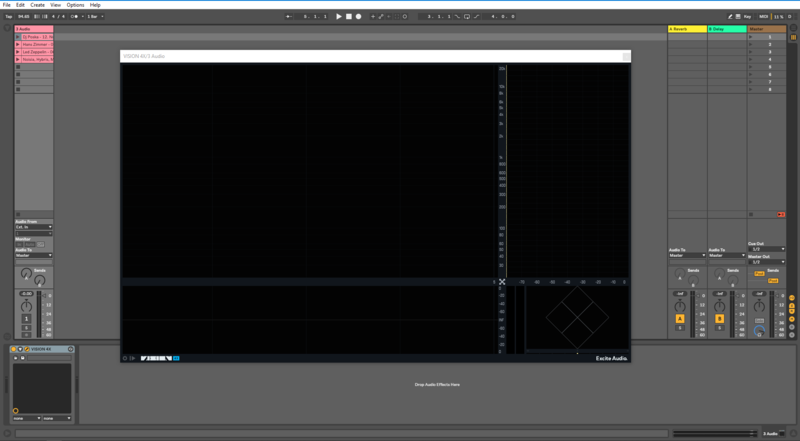This screenshot has width=800, height=441.
Task: Open the Options menu
Action: click(75, 5)
